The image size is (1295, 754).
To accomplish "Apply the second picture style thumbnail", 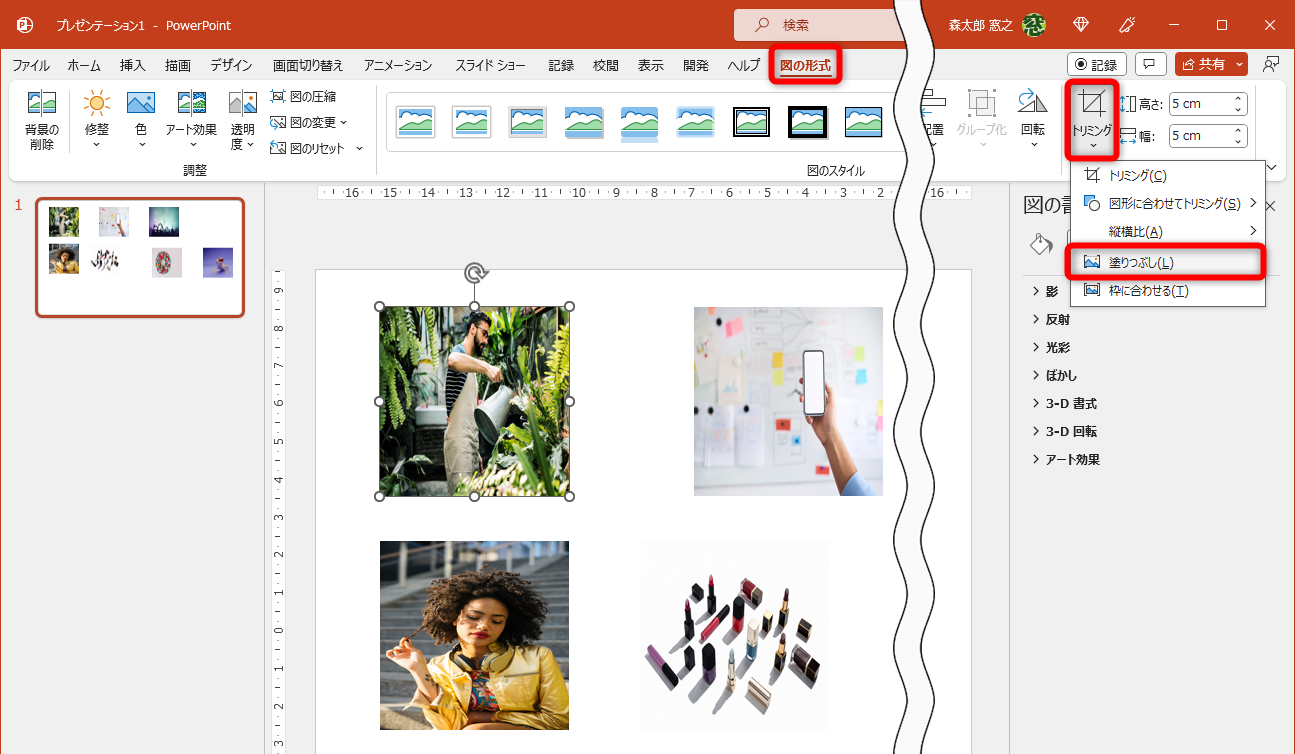I will 472,121.
